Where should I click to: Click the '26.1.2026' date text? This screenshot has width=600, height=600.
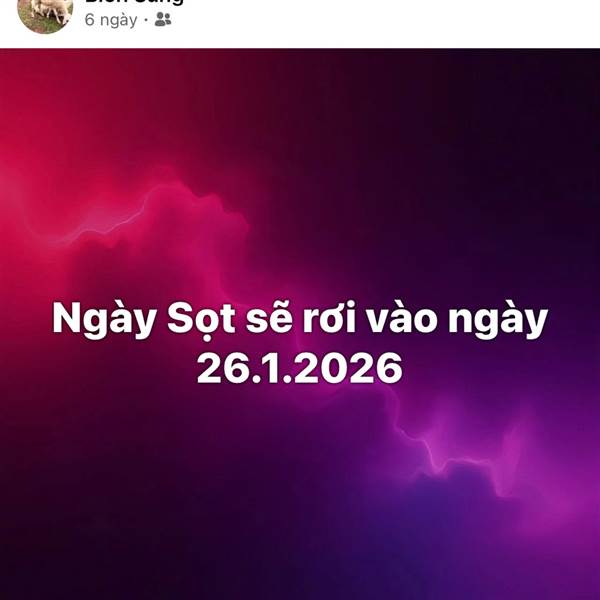click(x=300, y=368)
